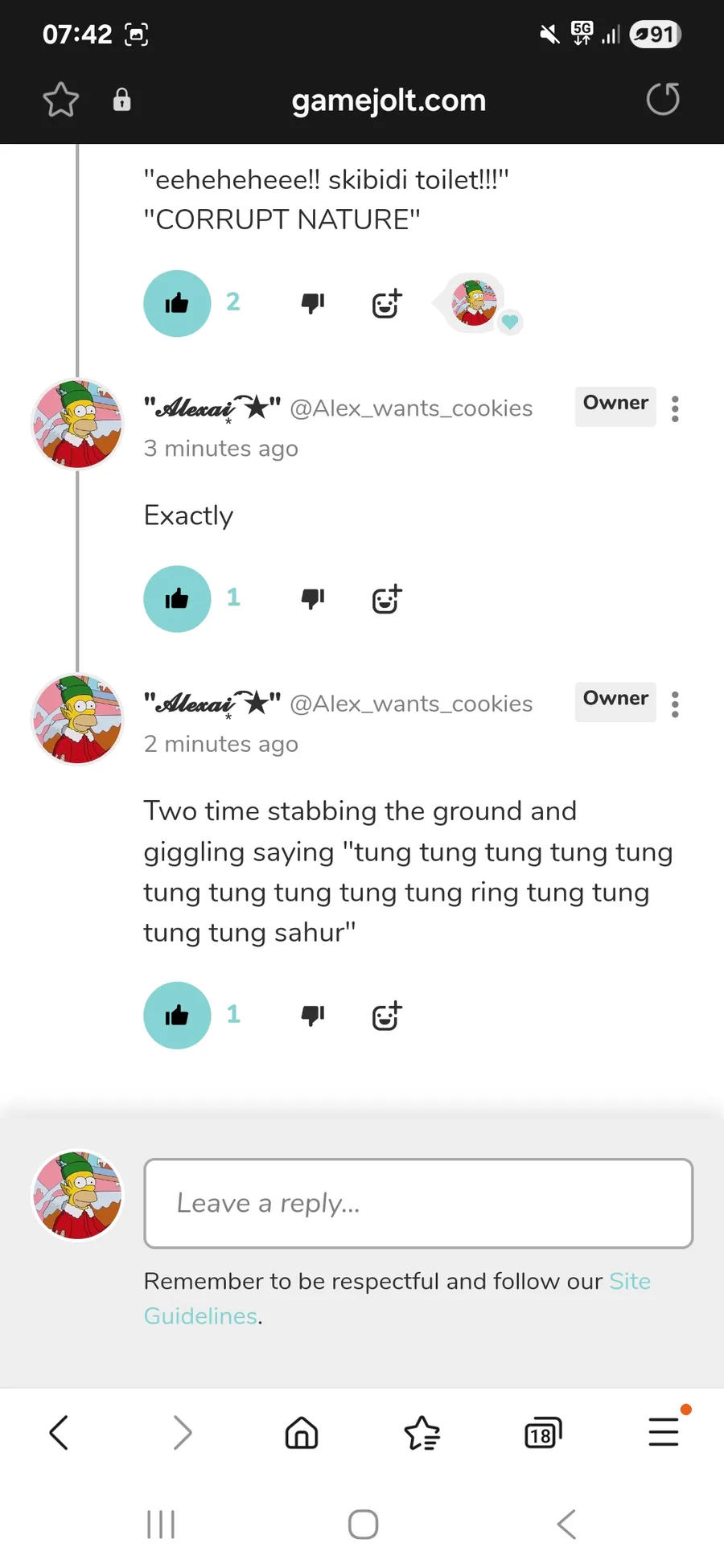Toggle like on the "Exactly" comment
This screenshot has width=724, height=1568.
click(177, 599)
